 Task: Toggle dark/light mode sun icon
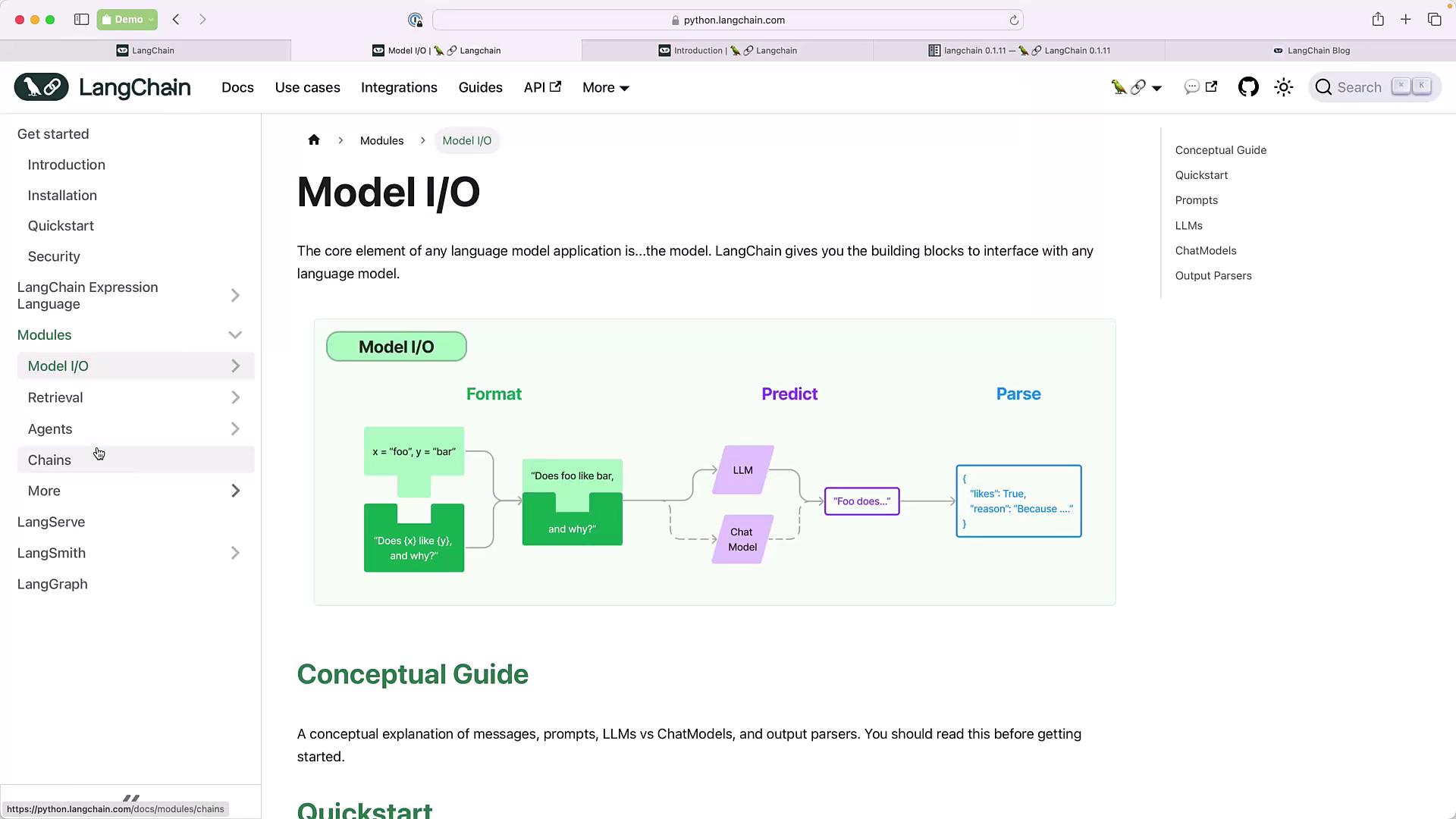point(1283,87)
